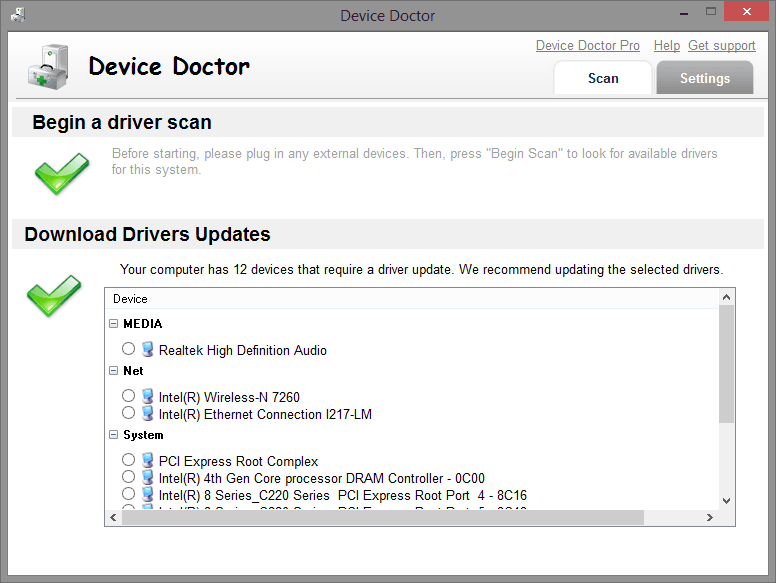
Task: Collapse the Net device group
Action: (113, 370)
